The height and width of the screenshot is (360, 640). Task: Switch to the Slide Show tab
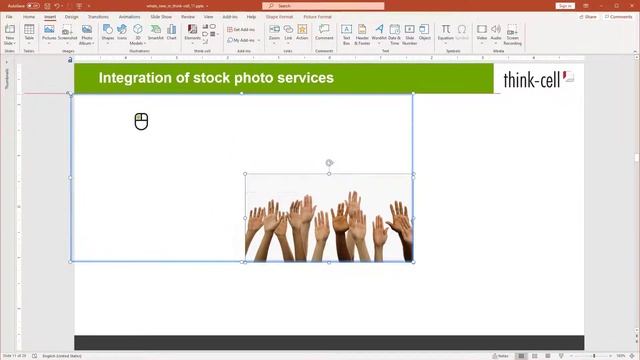(x=161, y=17)
